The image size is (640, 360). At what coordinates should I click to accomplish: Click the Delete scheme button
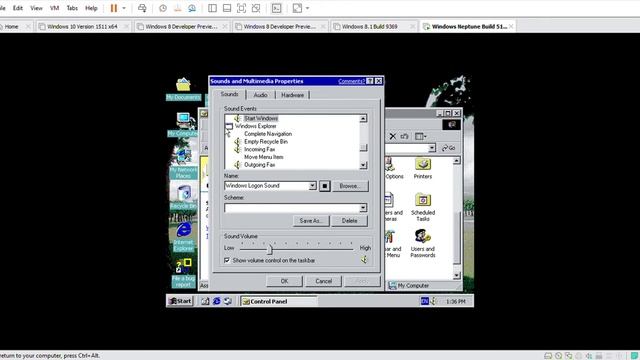349,221
